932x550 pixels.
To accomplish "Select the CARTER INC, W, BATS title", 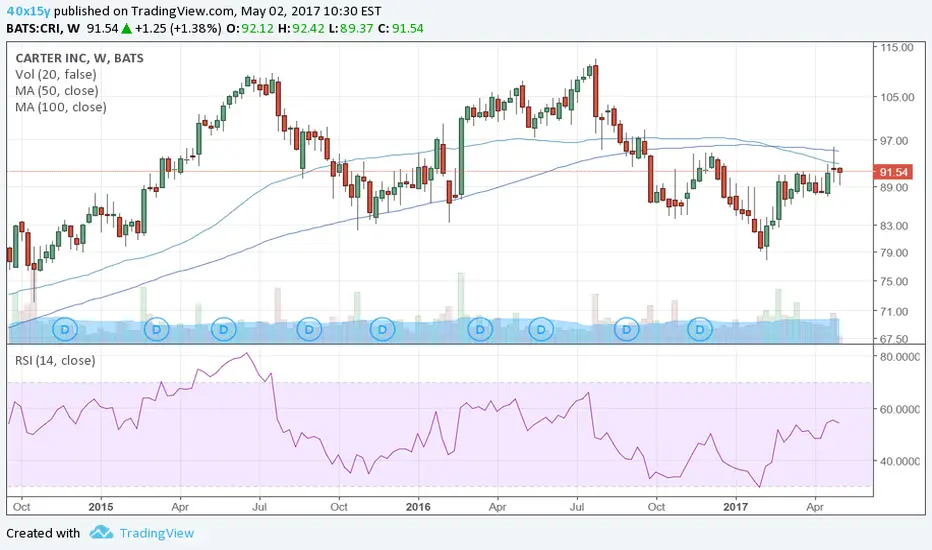I will point(80,58).
